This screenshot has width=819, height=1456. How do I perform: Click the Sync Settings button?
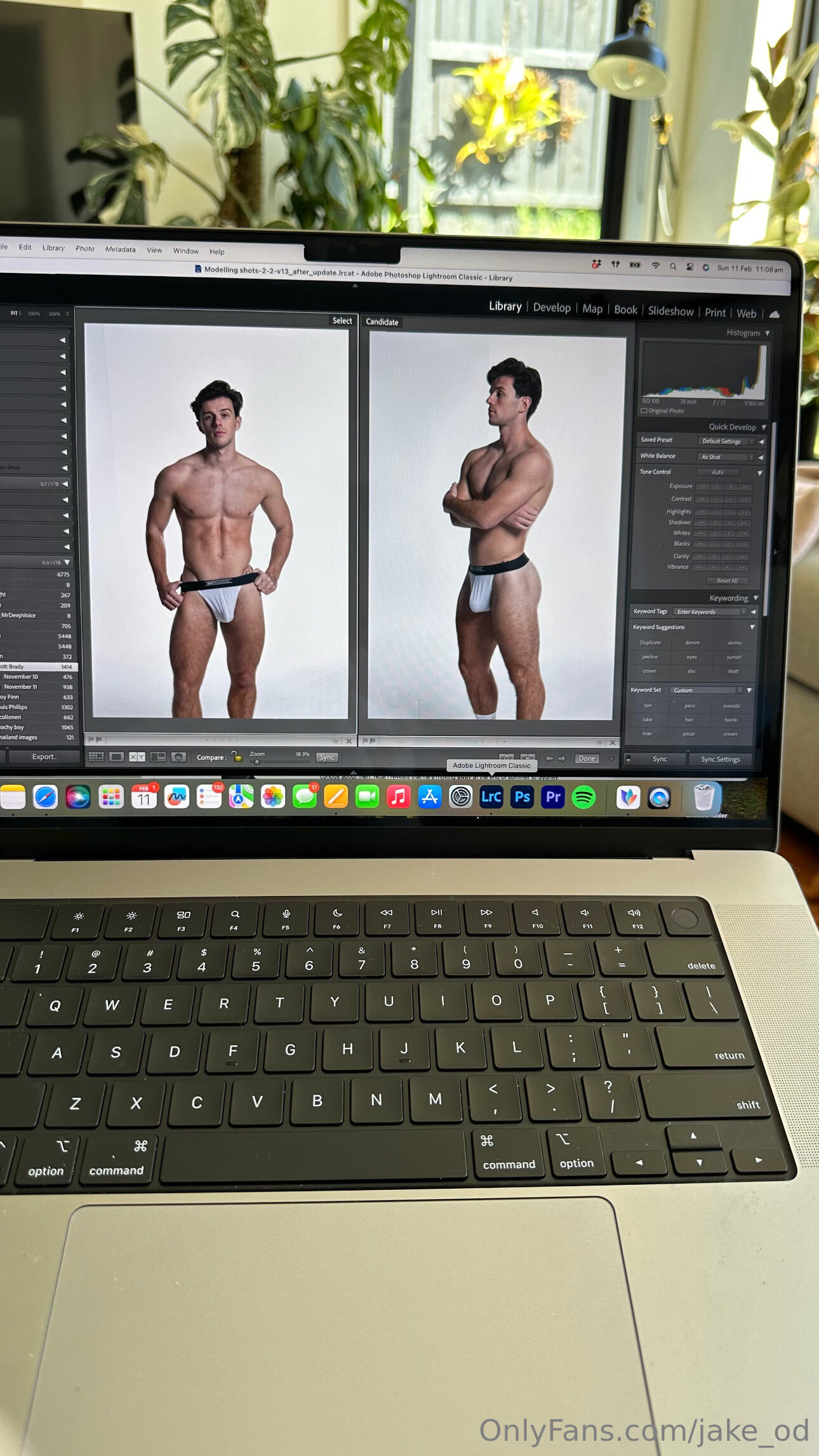[720, 759]
